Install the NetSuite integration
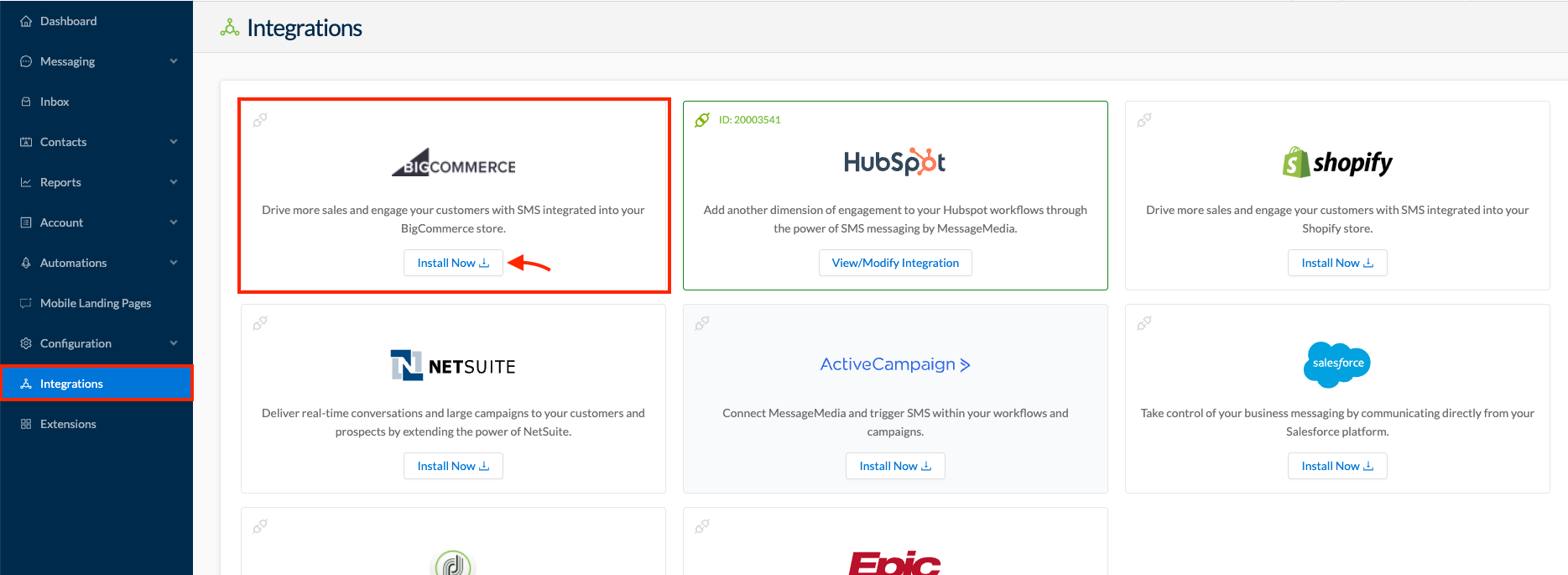The height and width of the screenshot is (575, 1568). click(453, 466)
